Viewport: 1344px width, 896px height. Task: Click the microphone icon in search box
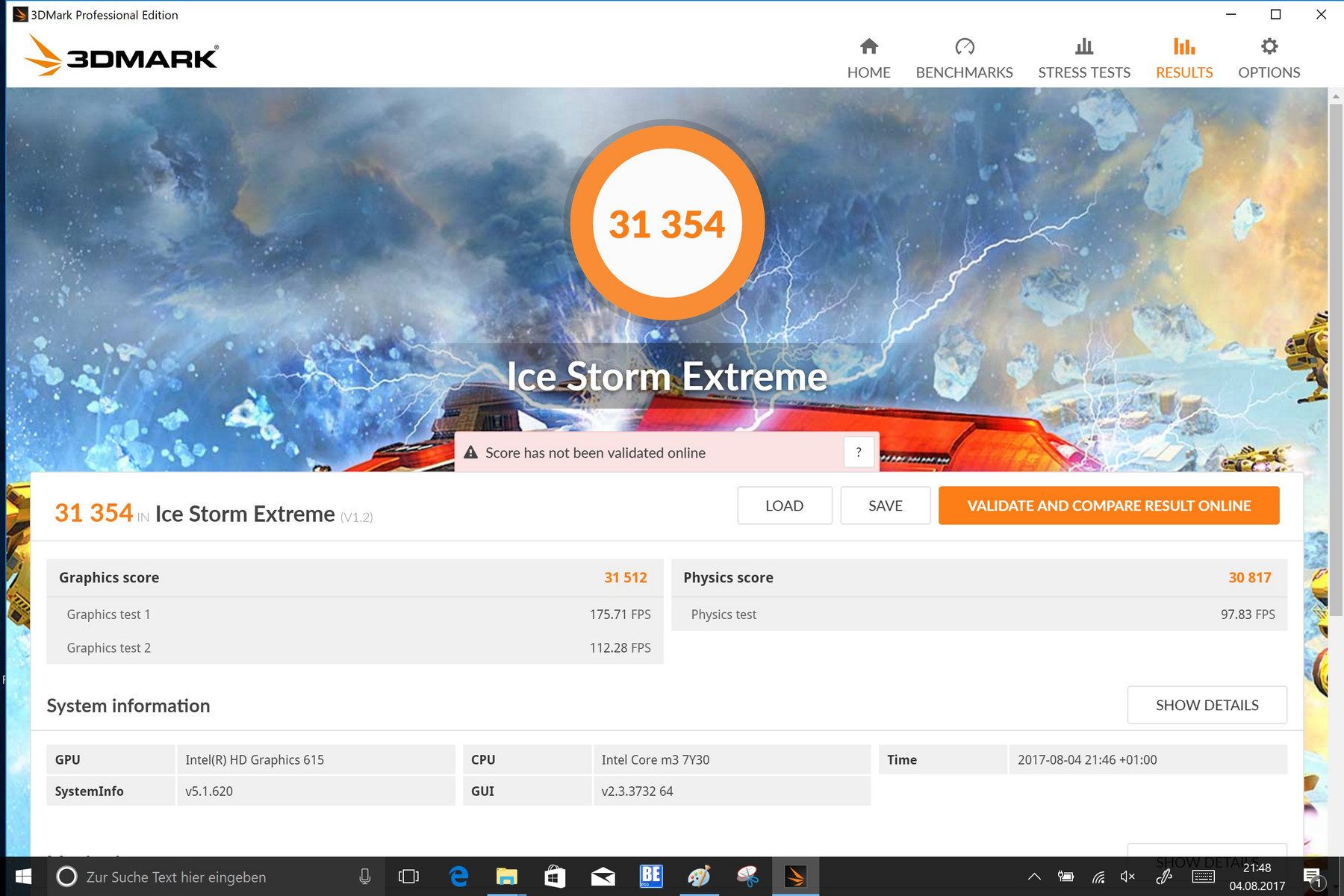pos(364,877)
